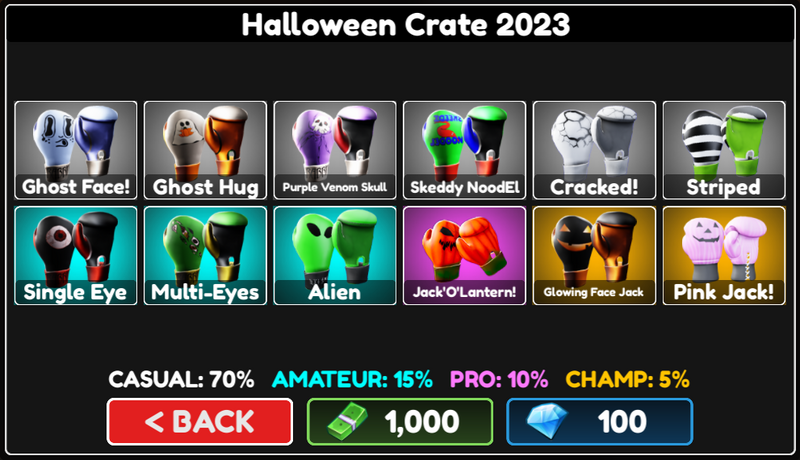Select the Jack'O'Lantern! gloves
The width and height of the screenshot is (800, 460).
(464, 255)
